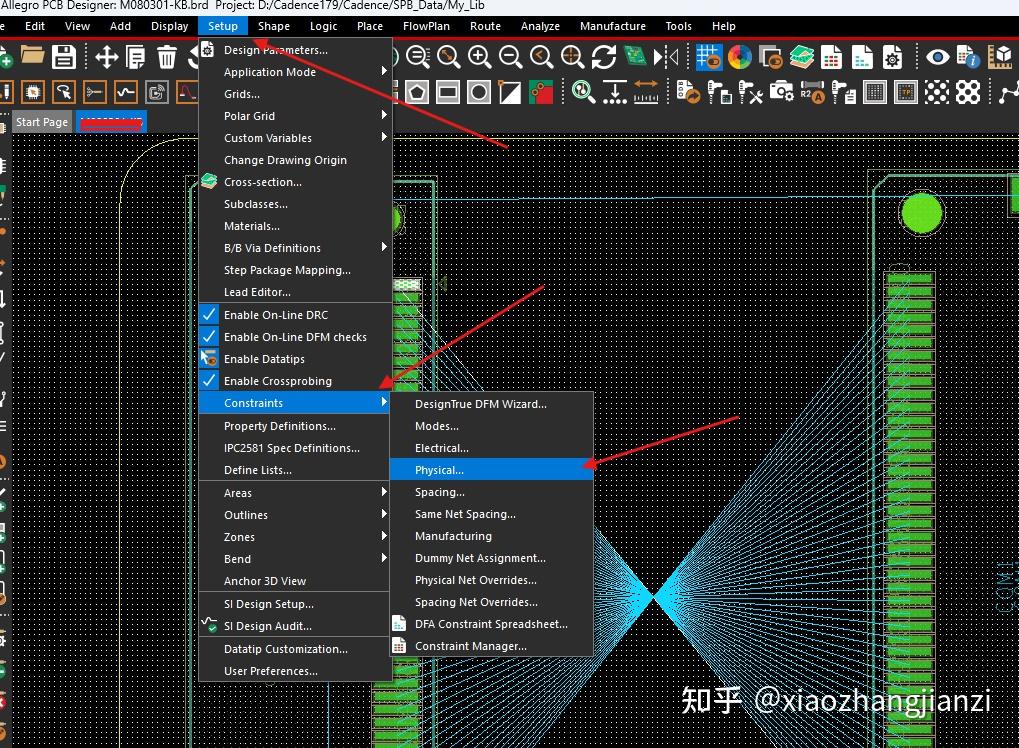1019x748 pixels.
Task: Click the Delete trash can icon
Action: pyautogui.click(x=167, y=57)
